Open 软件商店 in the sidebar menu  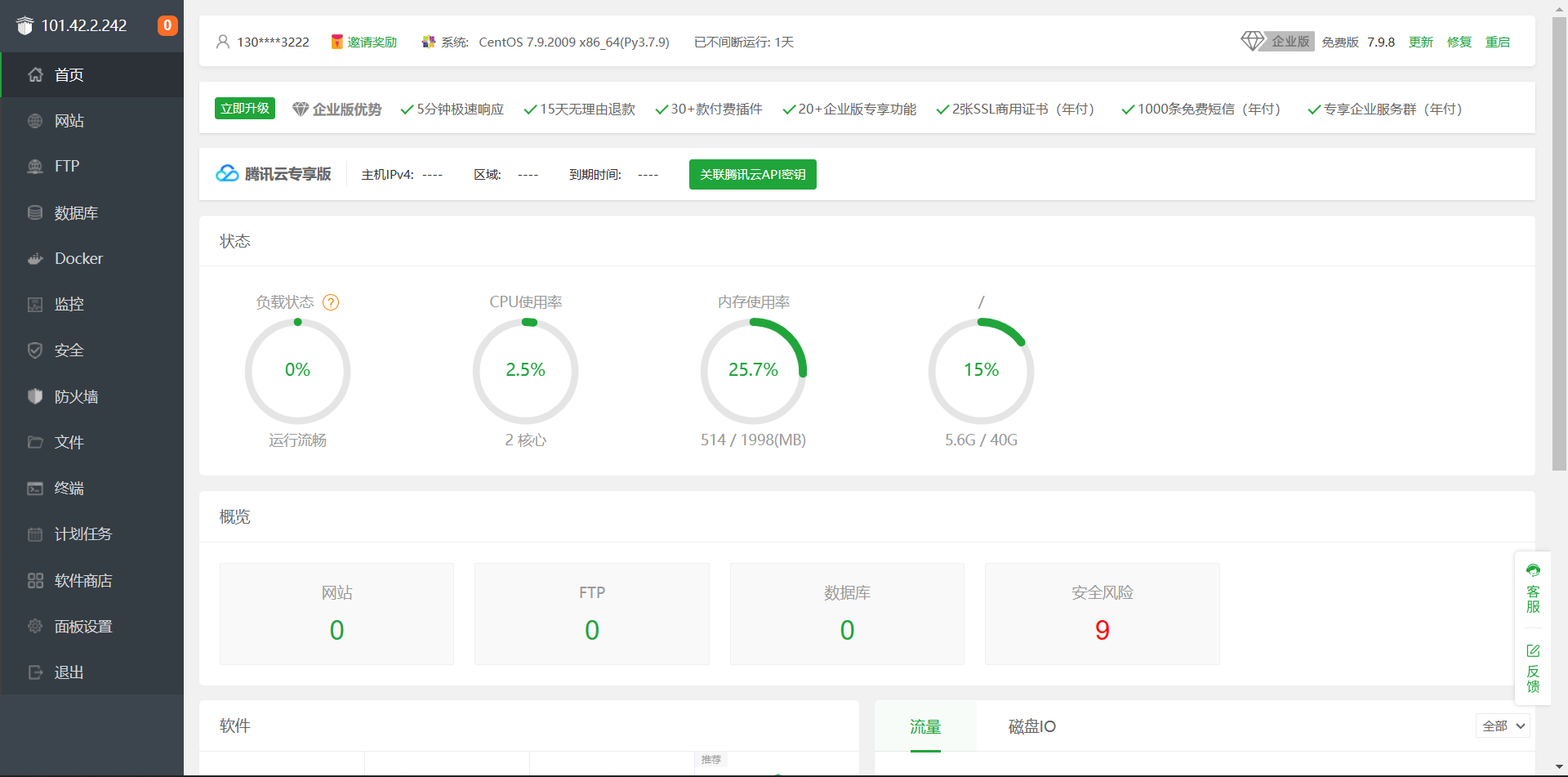tap(91, 581)
